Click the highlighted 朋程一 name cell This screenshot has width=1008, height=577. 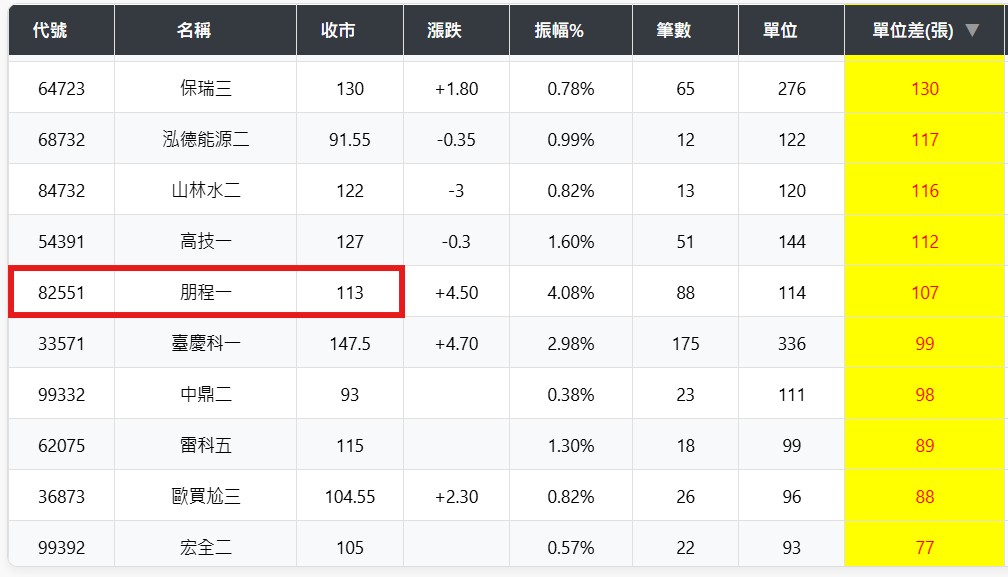(x=205, y=293)
